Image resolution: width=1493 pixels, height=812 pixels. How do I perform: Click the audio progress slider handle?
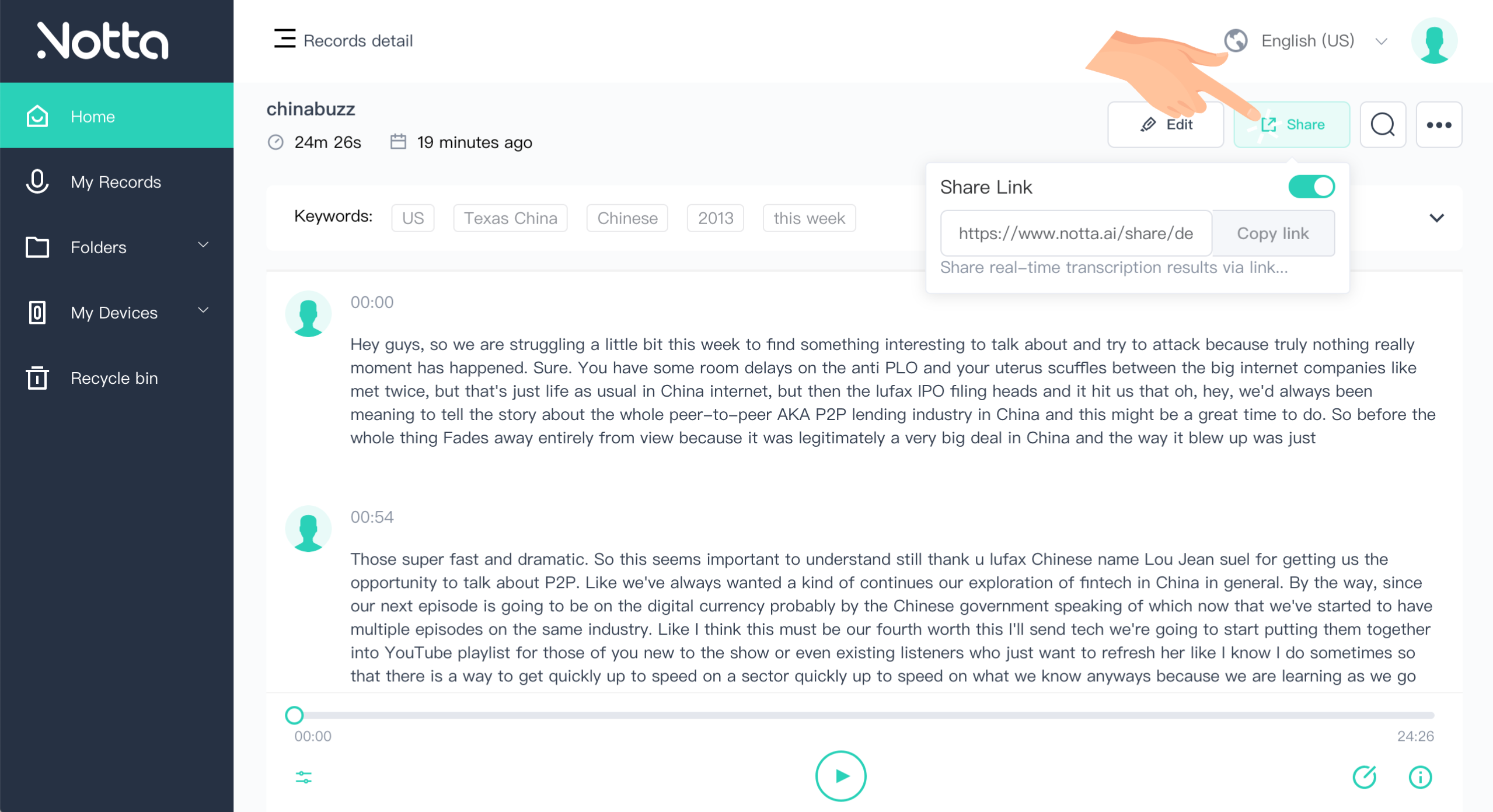pos(294,715)
